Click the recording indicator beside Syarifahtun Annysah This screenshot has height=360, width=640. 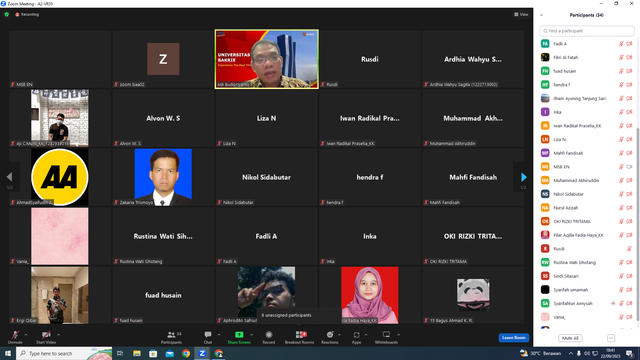[x=613, y=303]
